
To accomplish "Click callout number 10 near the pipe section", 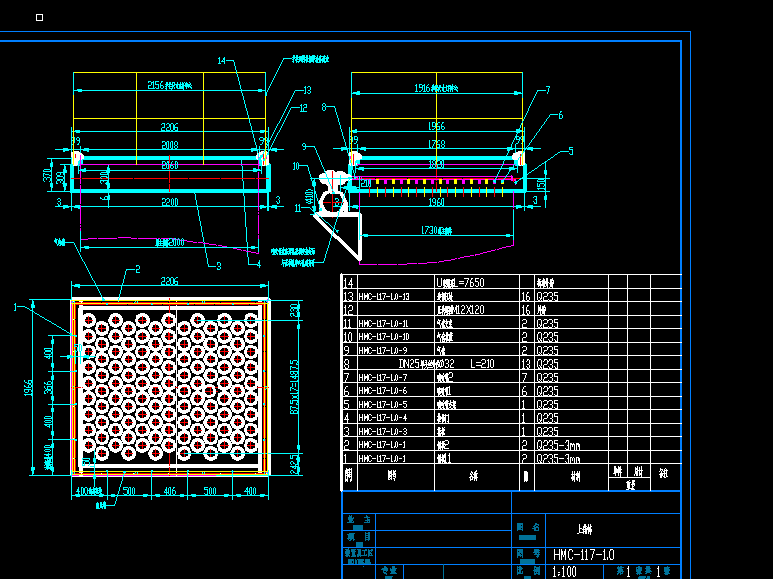I will pyautogui.click(x=296, y=167).
